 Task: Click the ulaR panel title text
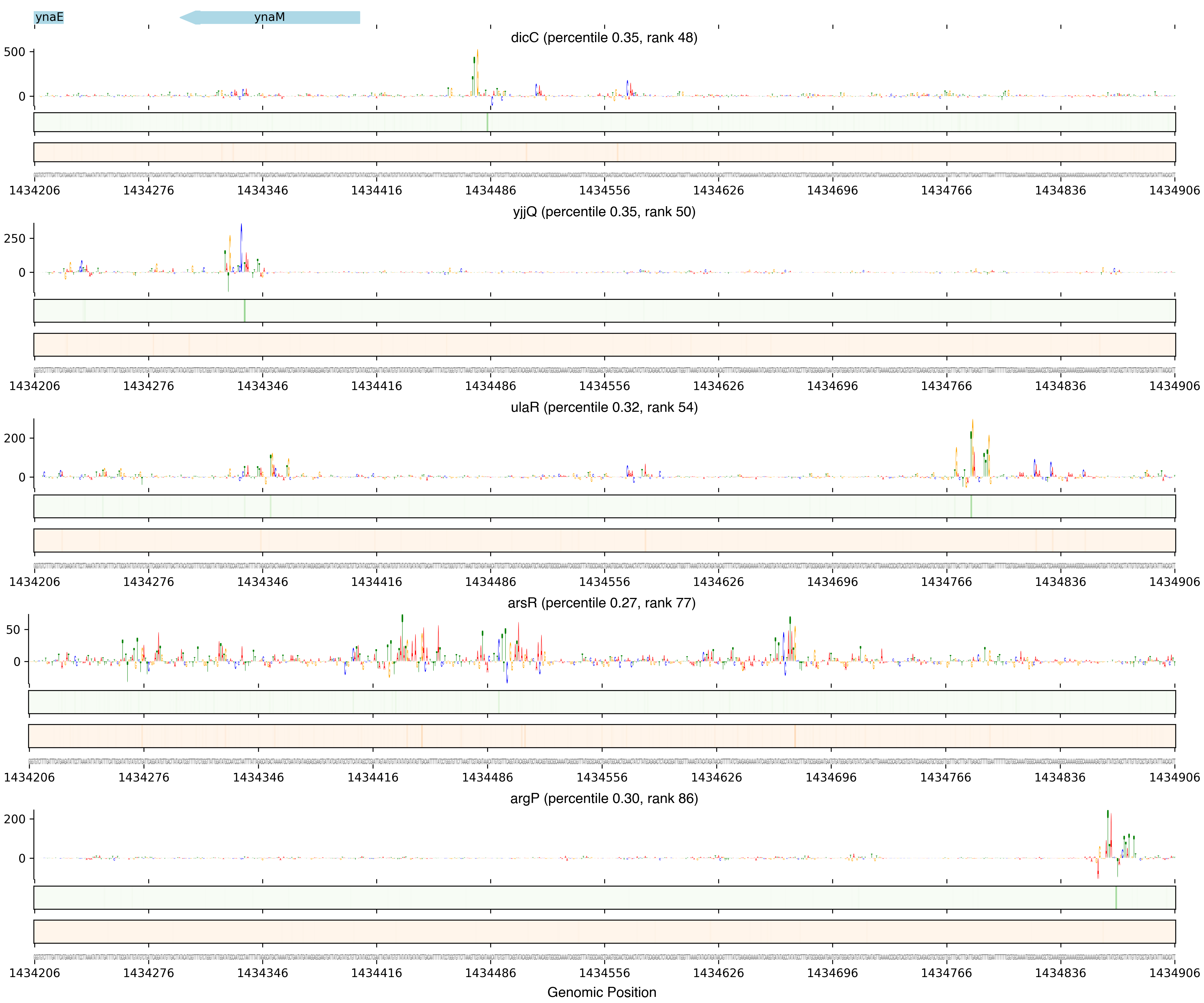(x=604, y=408)
